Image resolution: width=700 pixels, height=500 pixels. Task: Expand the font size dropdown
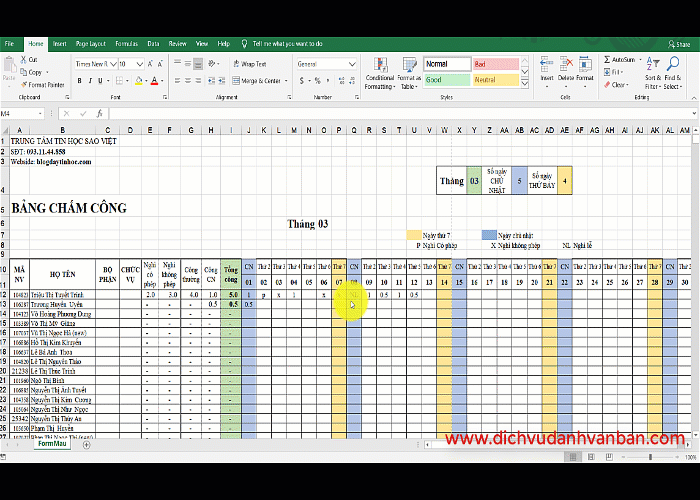point(139,64)
